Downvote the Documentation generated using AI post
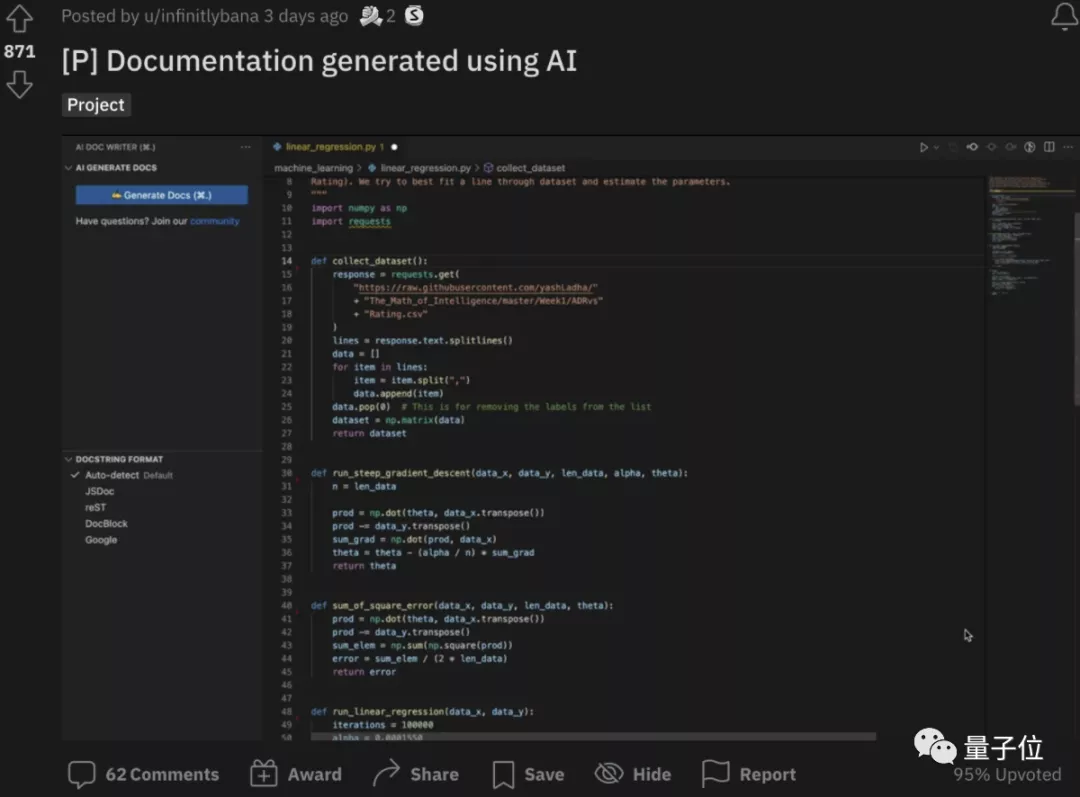This screenshot has height=797, width=1080. (x=19, y=85)
